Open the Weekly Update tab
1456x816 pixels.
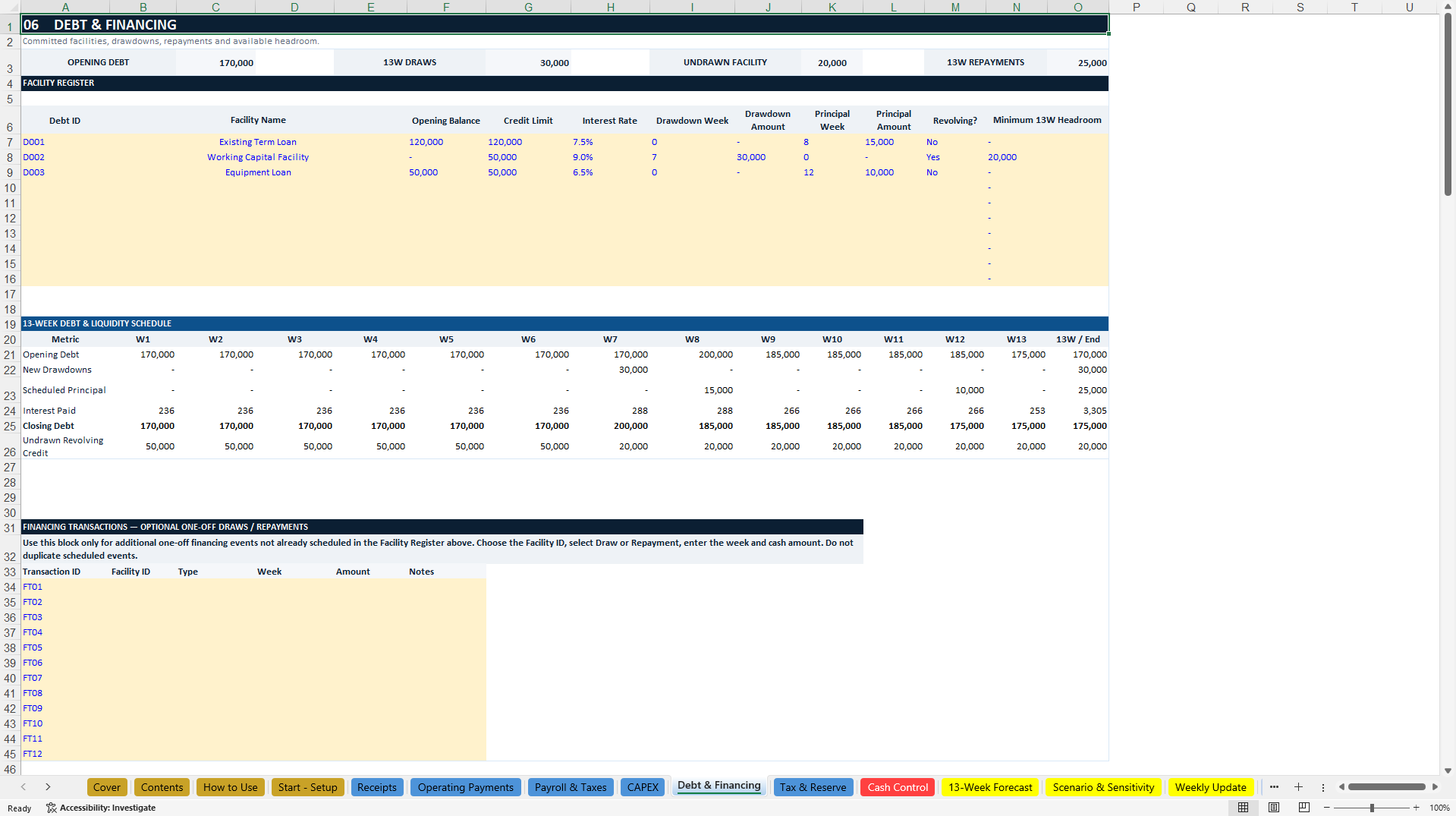click(1211, 787)
